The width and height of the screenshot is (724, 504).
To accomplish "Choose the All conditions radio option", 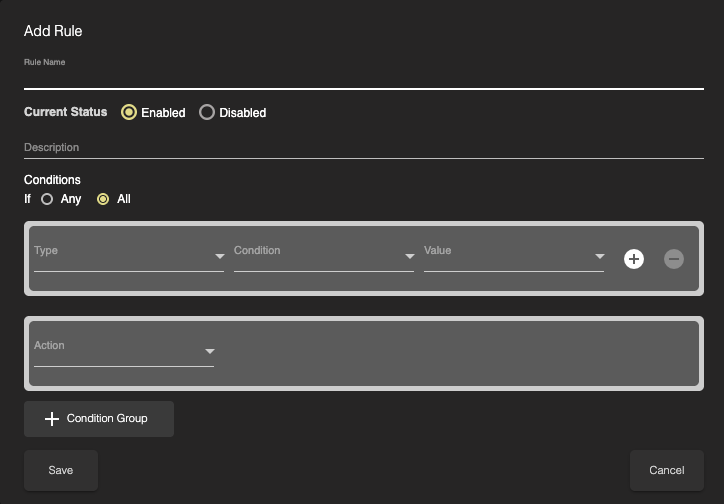I will [103, 199].
